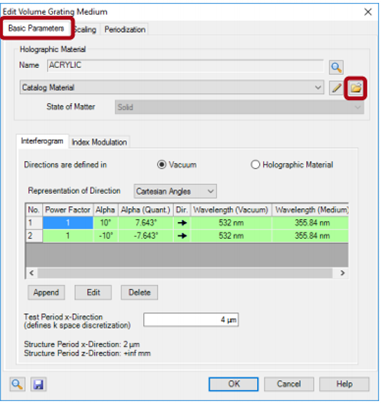The width and height of the screenshot is (384, 406).
Task: Click direction arrow in row 1
Action: tap(182, 223)
